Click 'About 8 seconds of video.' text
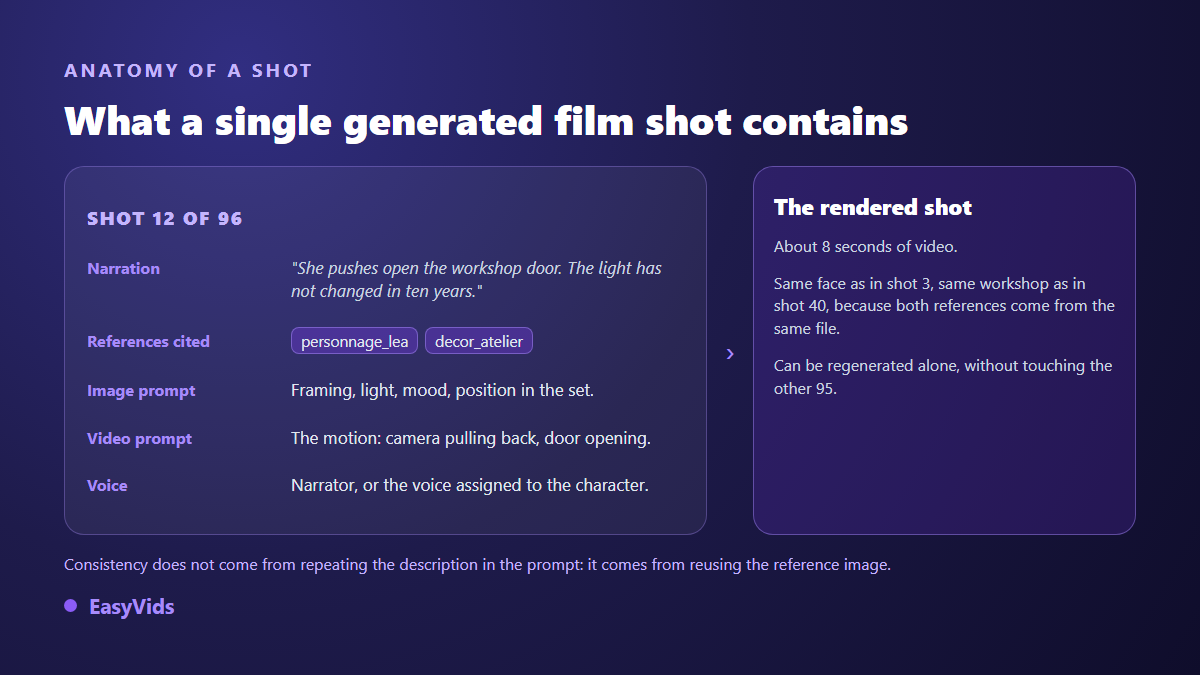Viewport: 1200px width, 675px height. point(866,246)
